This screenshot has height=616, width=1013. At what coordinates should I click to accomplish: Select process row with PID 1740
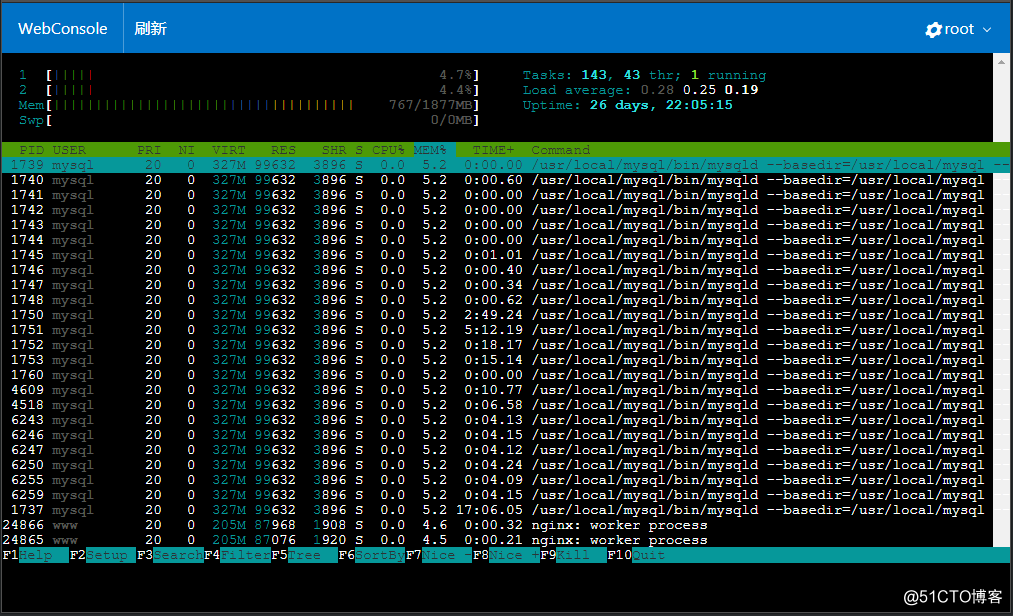[x=497, y=180]
